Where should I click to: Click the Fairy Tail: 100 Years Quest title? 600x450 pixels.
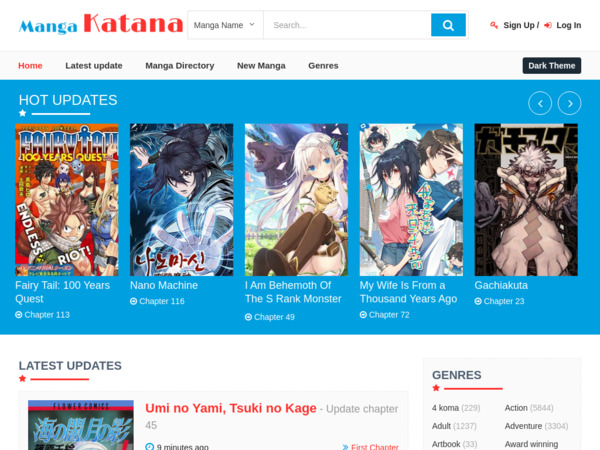(x=62, y=292)
